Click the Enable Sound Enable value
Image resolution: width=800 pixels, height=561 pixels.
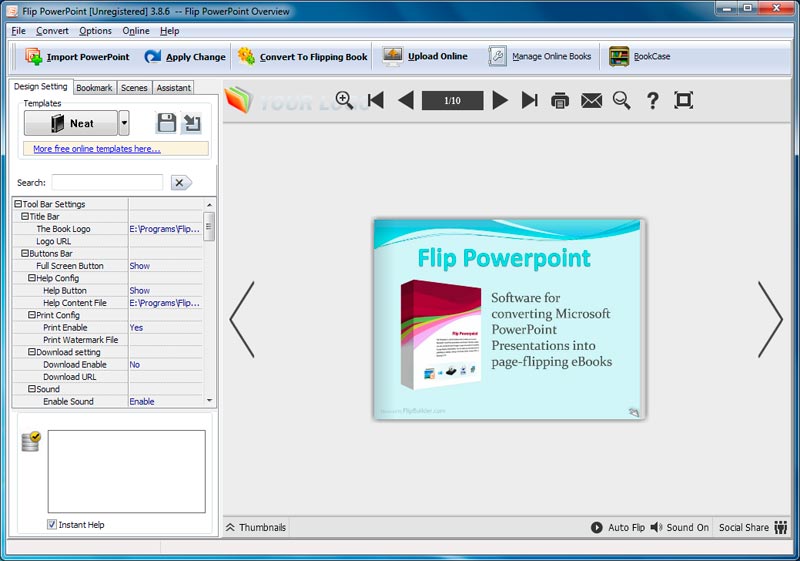(142, 401)
